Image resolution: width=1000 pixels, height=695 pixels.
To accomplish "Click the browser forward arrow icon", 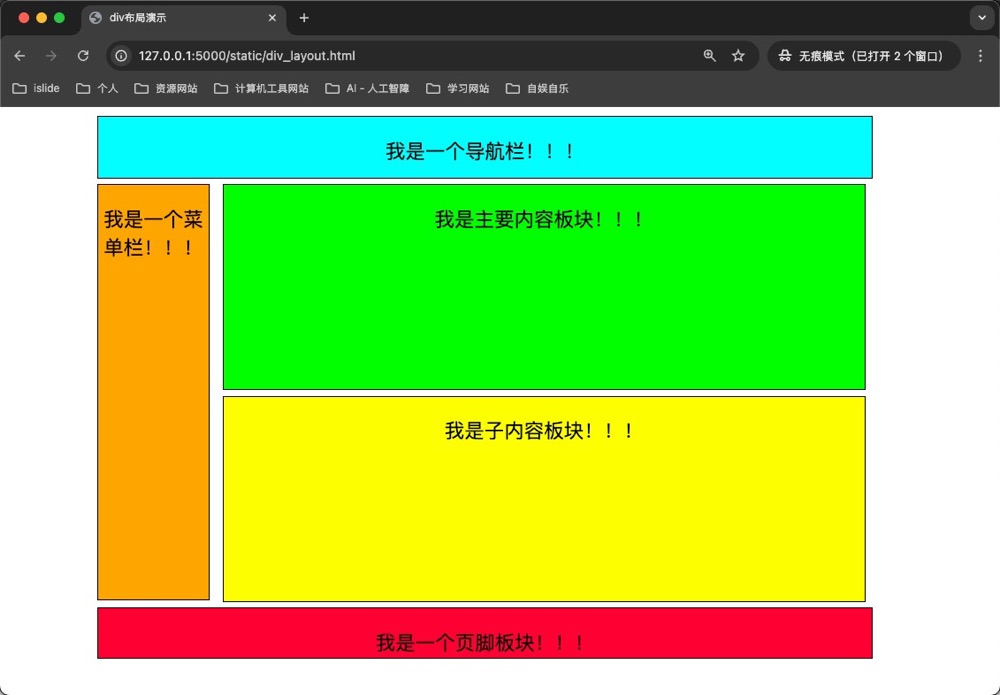I will (x=50, y=56).
